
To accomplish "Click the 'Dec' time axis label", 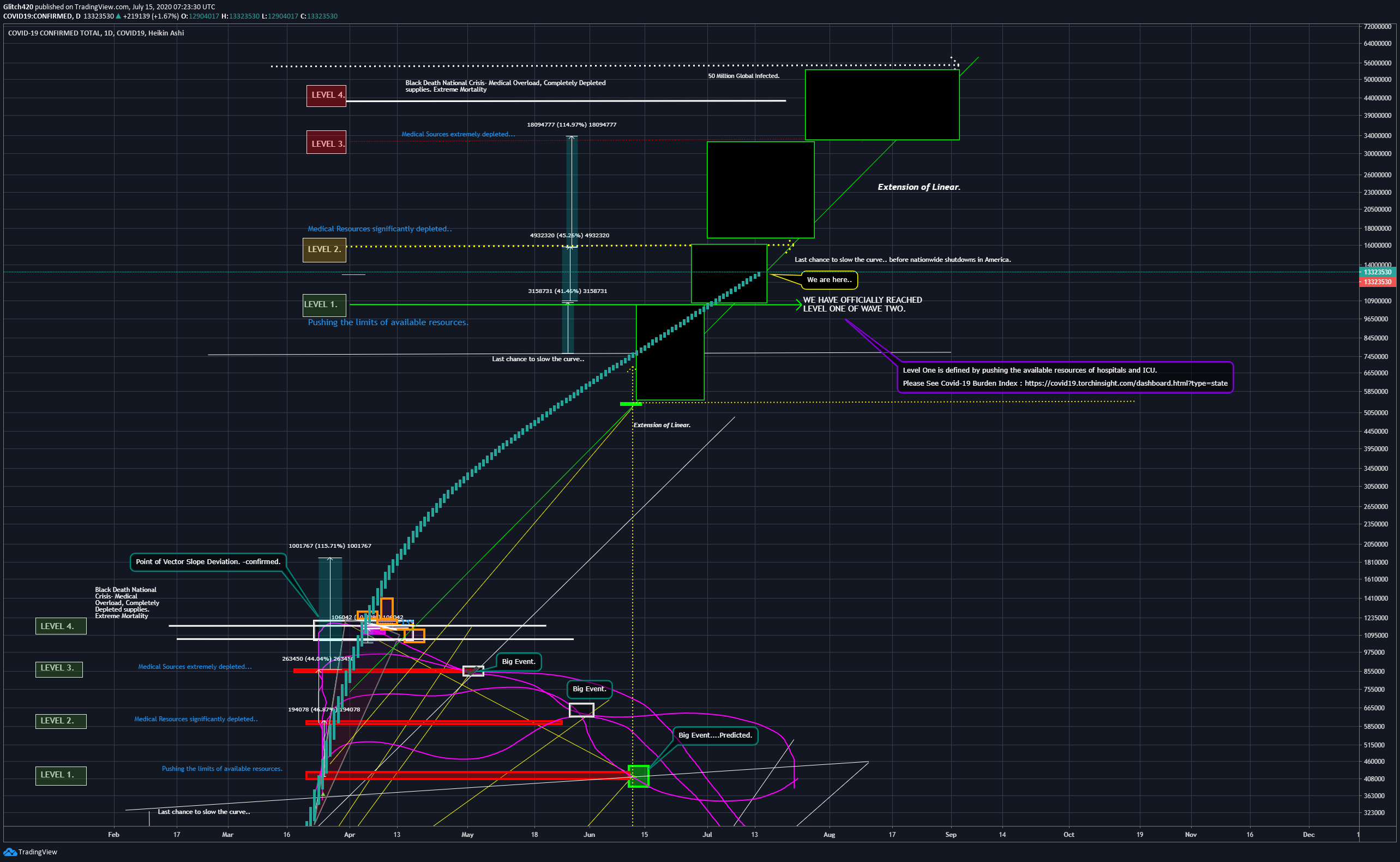I will click(1309, 835).
